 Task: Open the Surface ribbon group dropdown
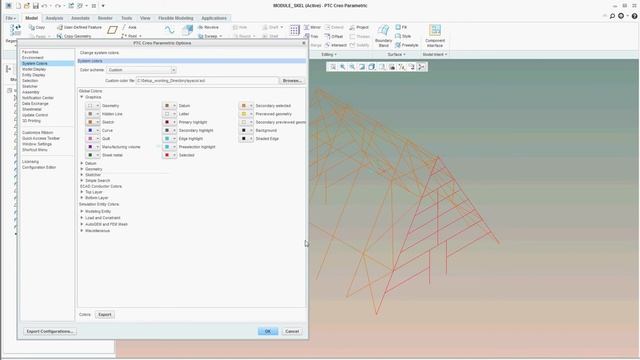[x=396, y=54]
